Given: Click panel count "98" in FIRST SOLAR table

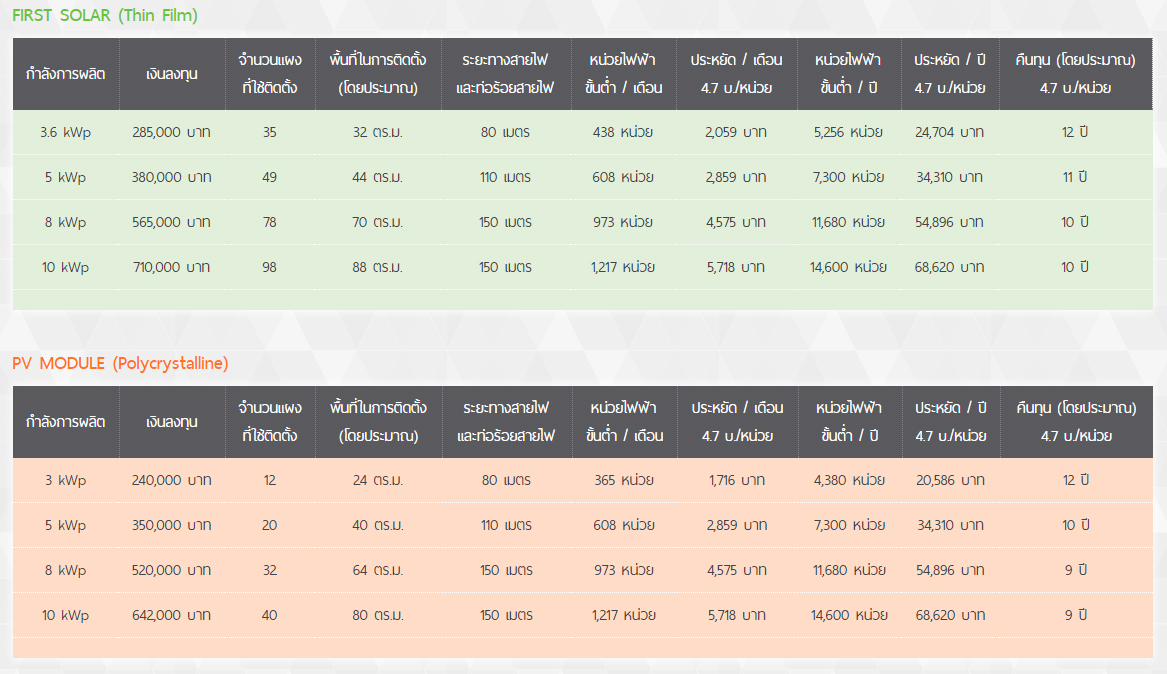Looking at the screenshot, I should point(269,267).
